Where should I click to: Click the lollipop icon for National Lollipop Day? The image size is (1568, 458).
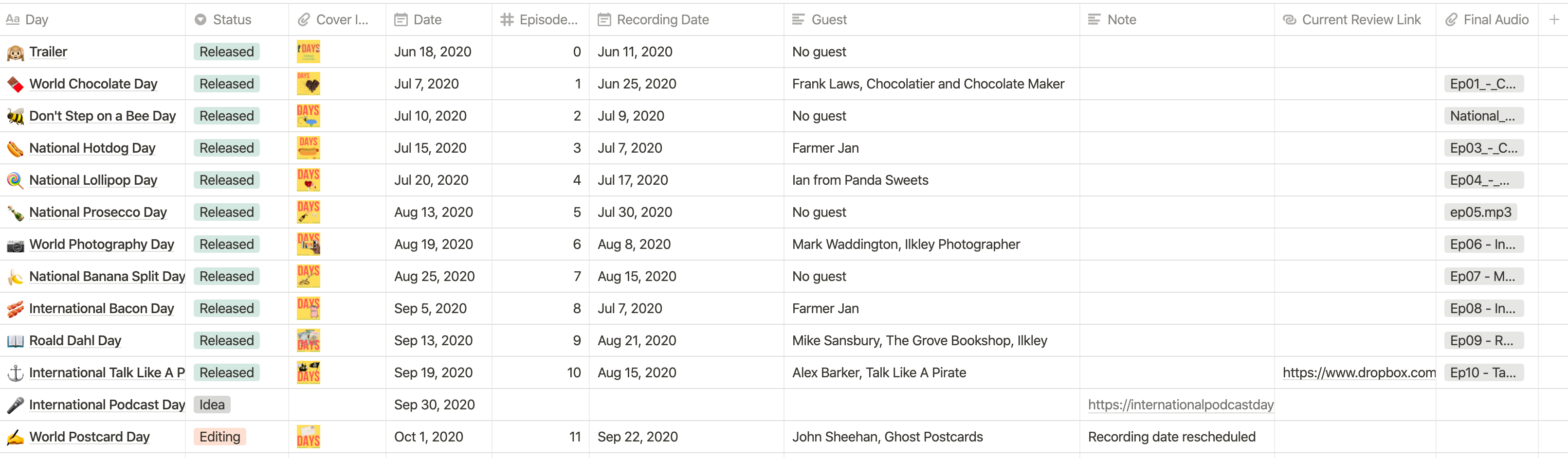point(15,181)
